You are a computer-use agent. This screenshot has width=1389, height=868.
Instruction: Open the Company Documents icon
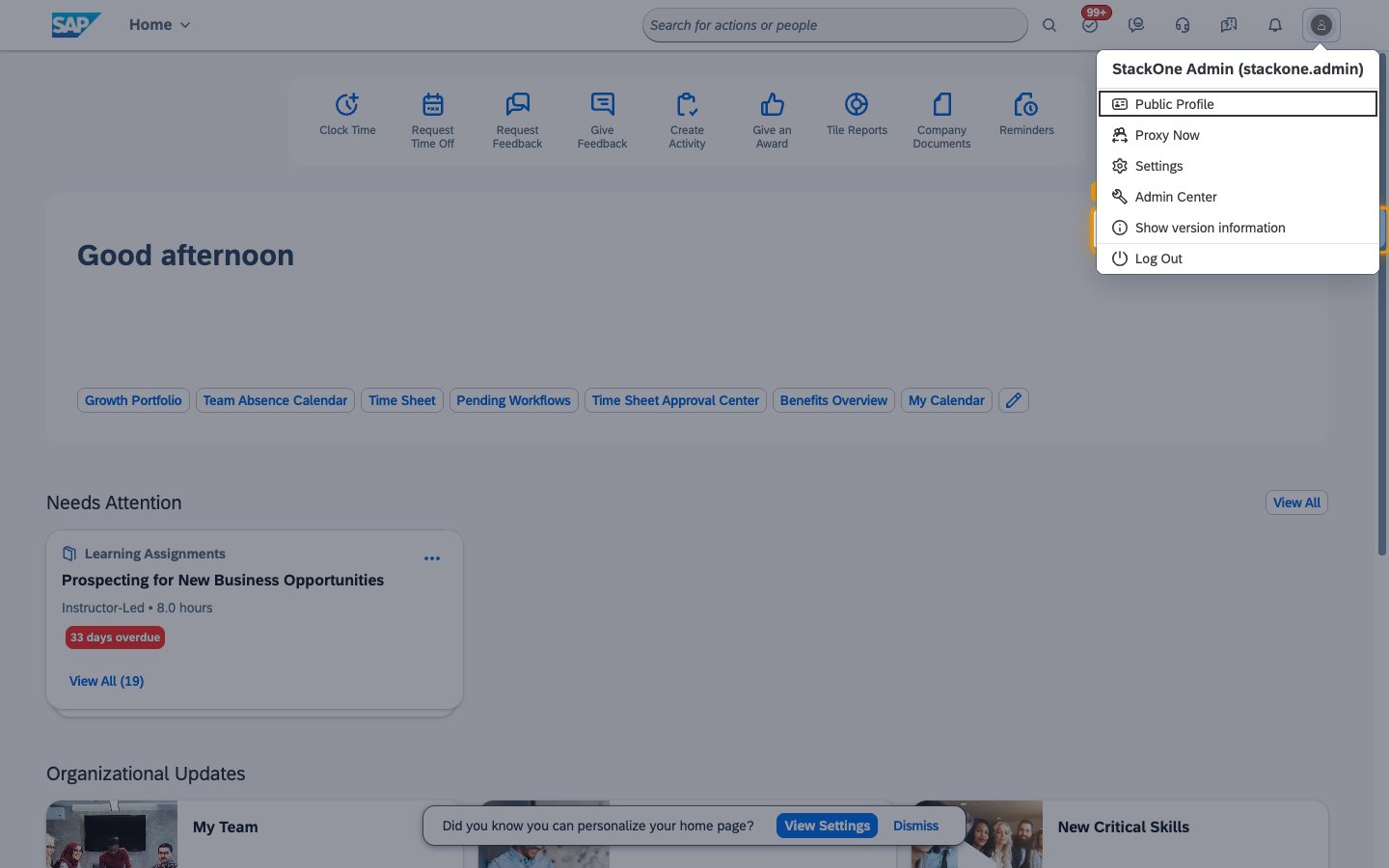[942, 104]
